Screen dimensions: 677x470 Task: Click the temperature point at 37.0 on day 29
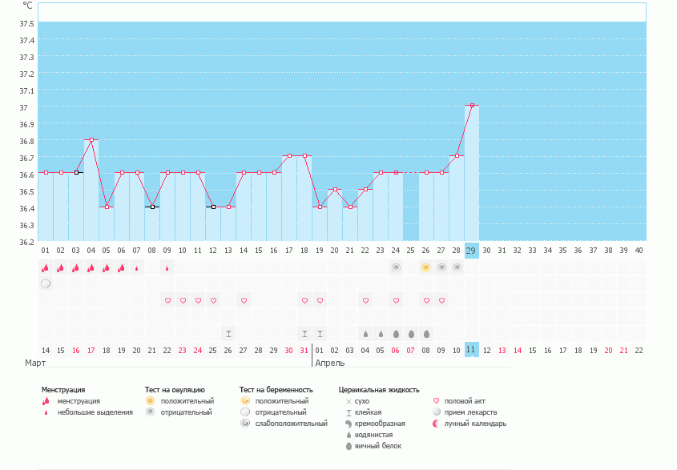coord(472,105)
